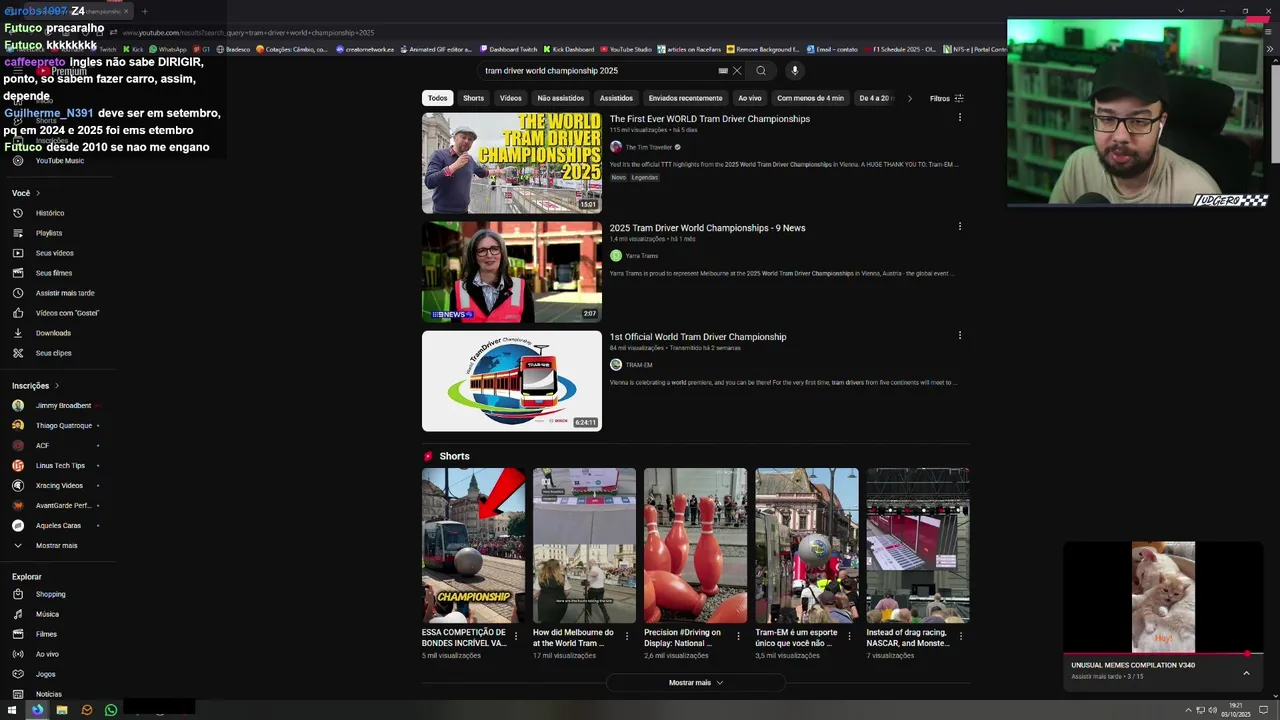Screen dimensions: 1280x720
Task: Select the Com menos de 4 min chip
Action: click(811, 98)
